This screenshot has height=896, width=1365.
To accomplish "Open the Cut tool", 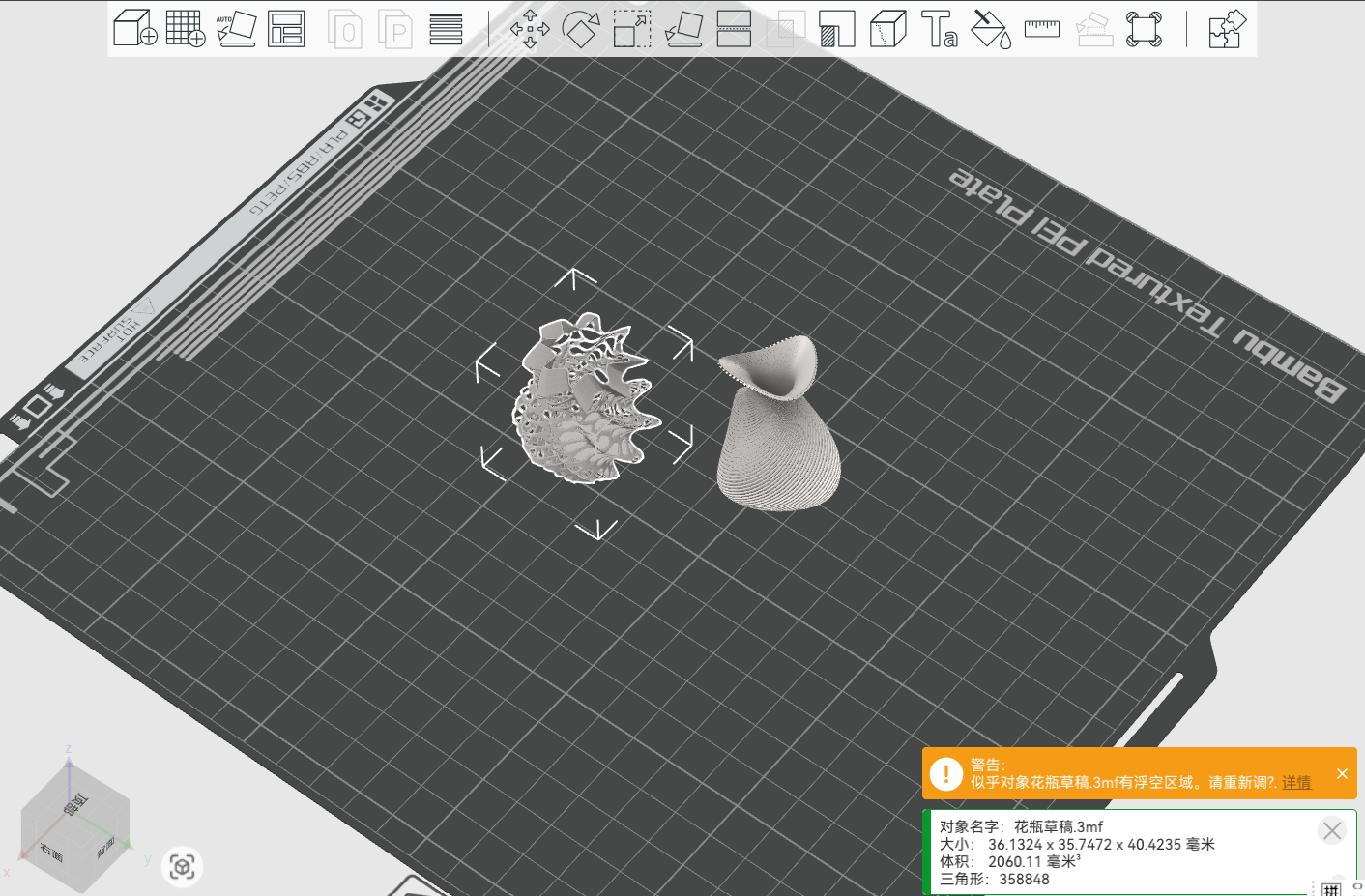I will [x=735, y=28].
